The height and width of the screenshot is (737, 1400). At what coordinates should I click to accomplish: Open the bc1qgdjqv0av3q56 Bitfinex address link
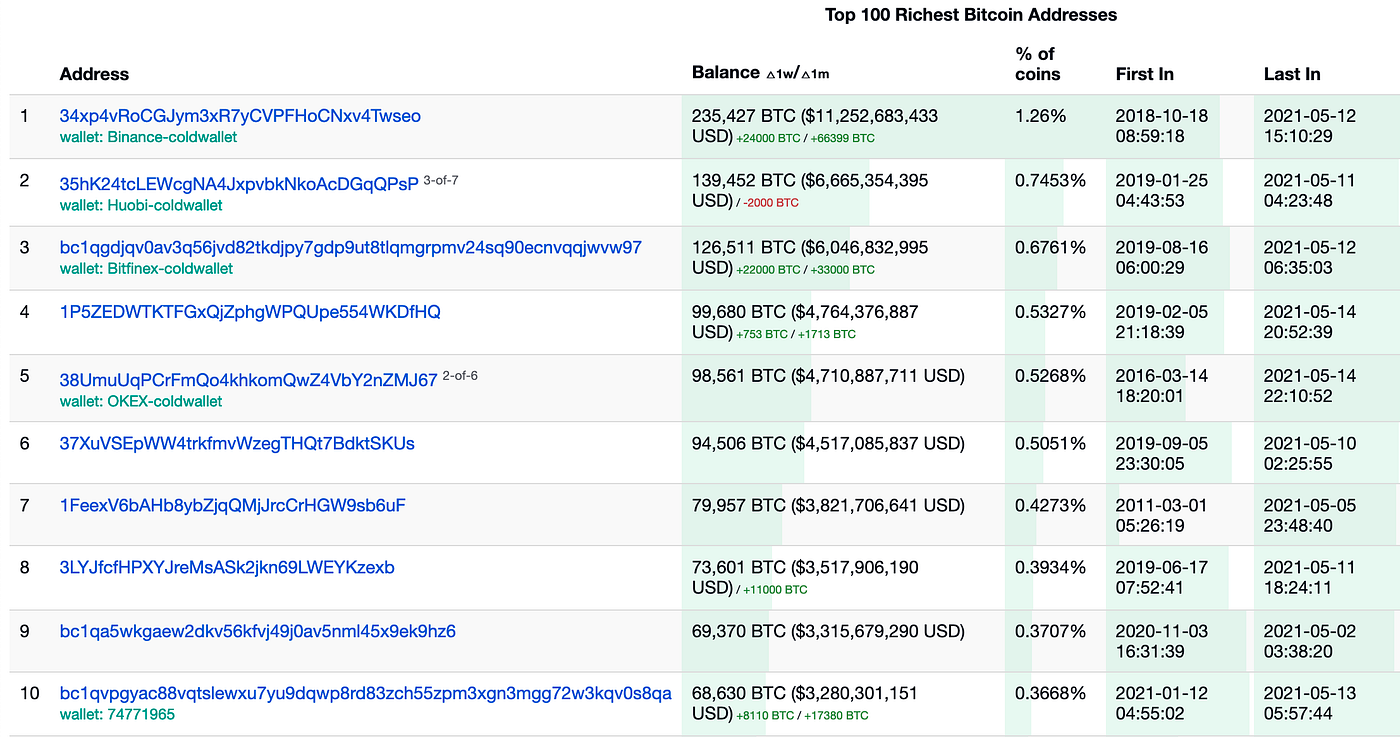click(351, 248)
